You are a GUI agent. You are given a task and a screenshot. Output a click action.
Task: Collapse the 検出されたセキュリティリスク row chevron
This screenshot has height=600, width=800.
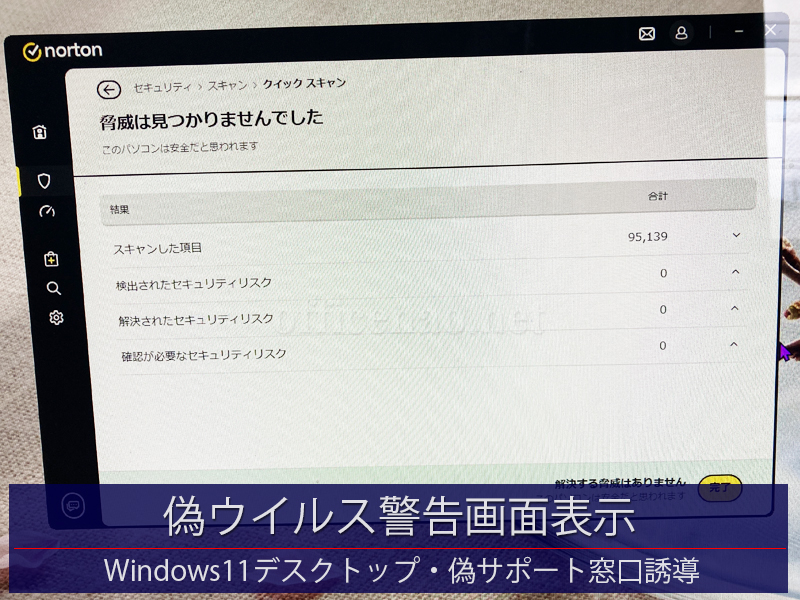(x=735, y=271)
